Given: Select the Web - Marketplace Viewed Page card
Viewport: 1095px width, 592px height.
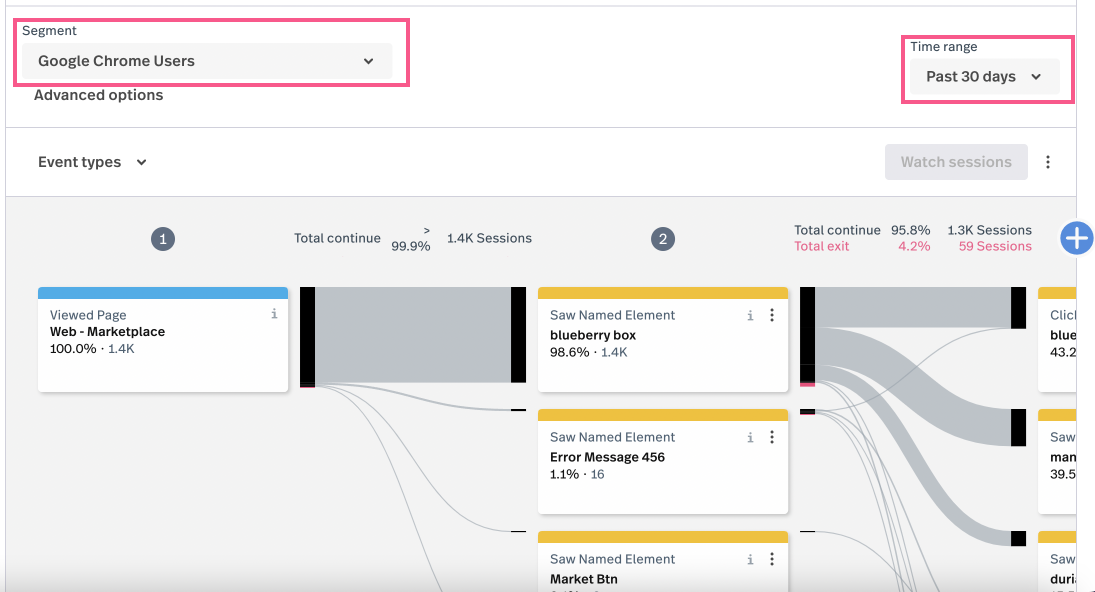Looking at the screenshot, I should click(163, 339).
